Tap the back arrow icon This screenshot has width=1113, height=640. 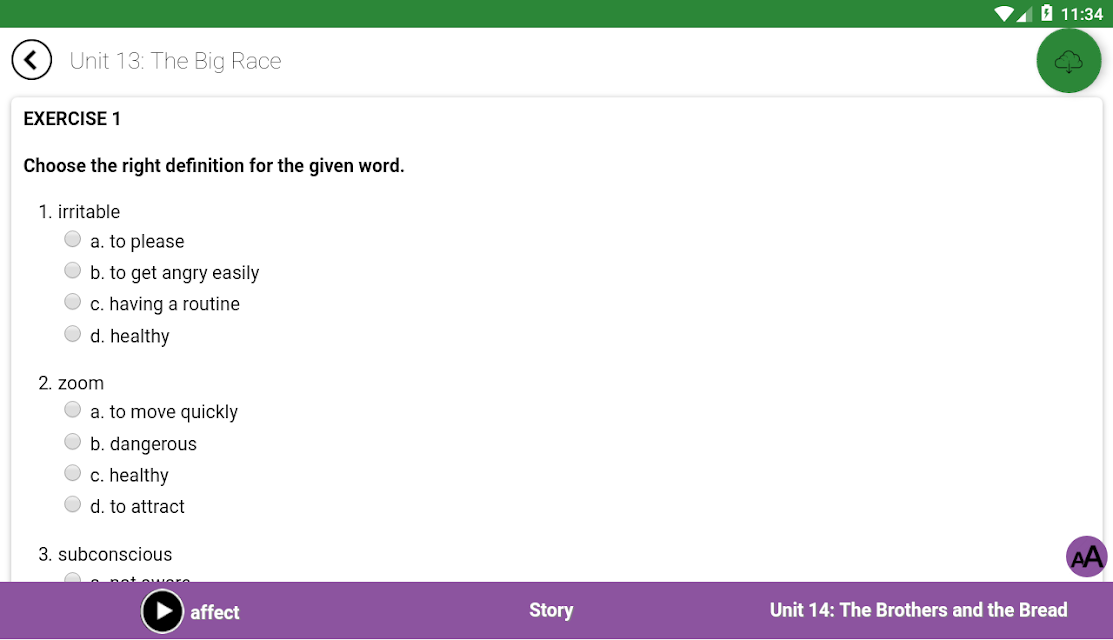31,60
